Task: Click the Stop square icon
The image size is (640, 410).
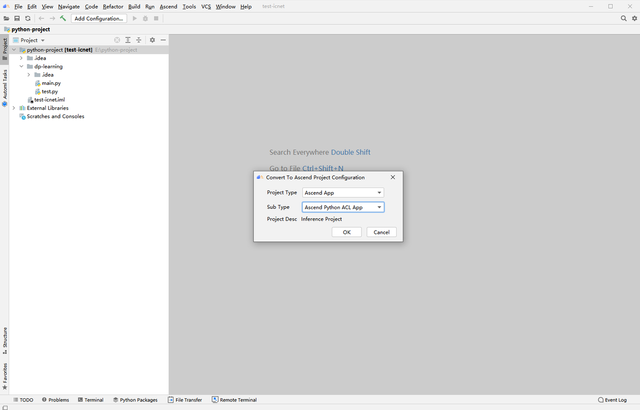Action: click(x=156, y=18)
